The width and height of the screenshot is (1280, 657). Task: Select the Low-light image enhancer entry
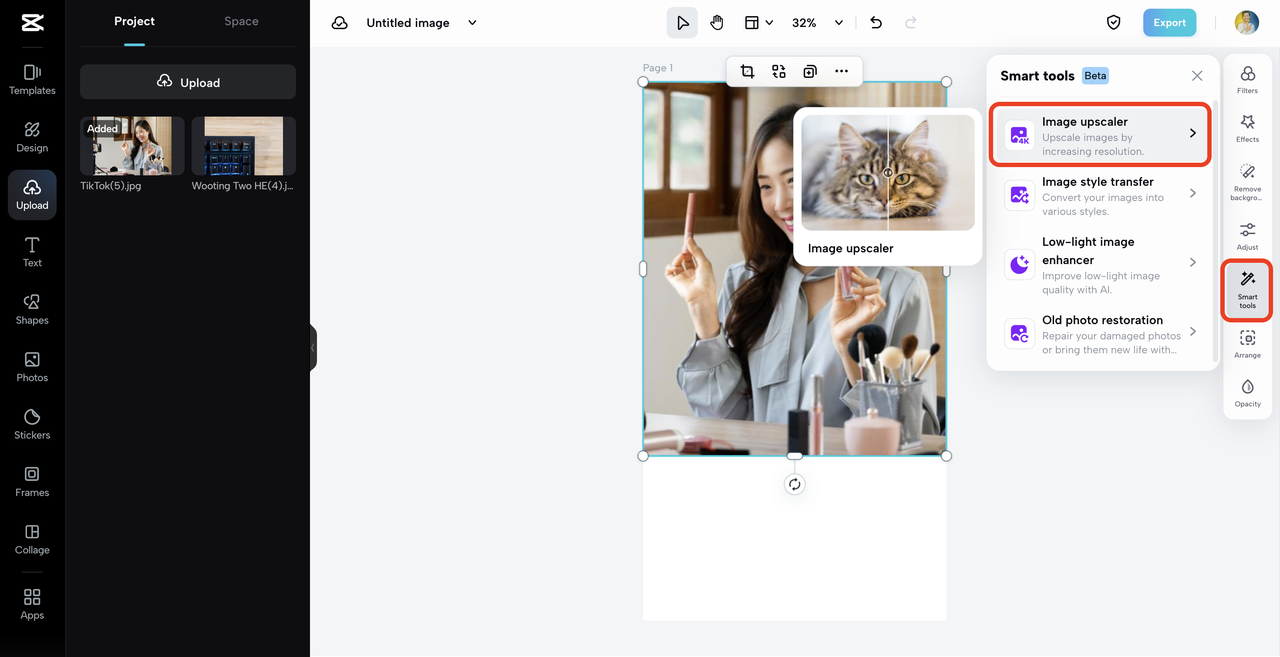(1101, 265)
